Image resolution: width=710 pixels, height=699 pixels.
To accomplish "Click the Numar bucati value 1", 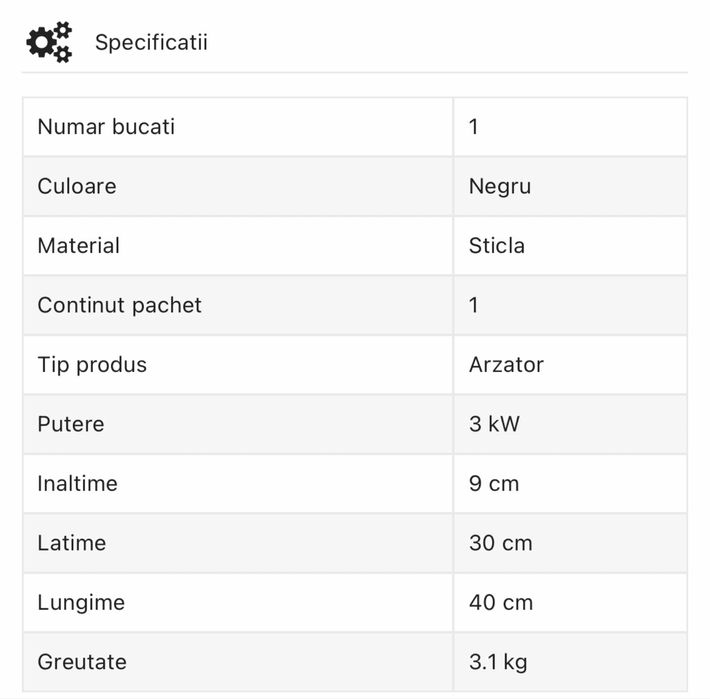I will pos(473,127).
